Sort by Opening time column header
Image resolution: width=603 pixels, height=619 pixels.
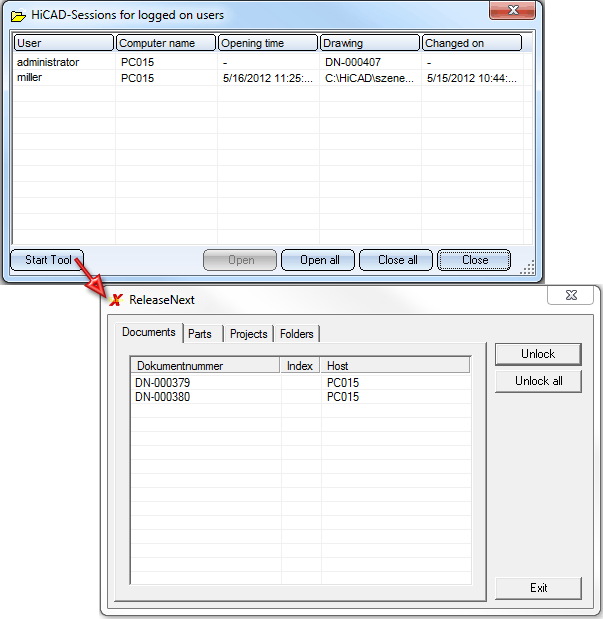[x=268, y=43]
